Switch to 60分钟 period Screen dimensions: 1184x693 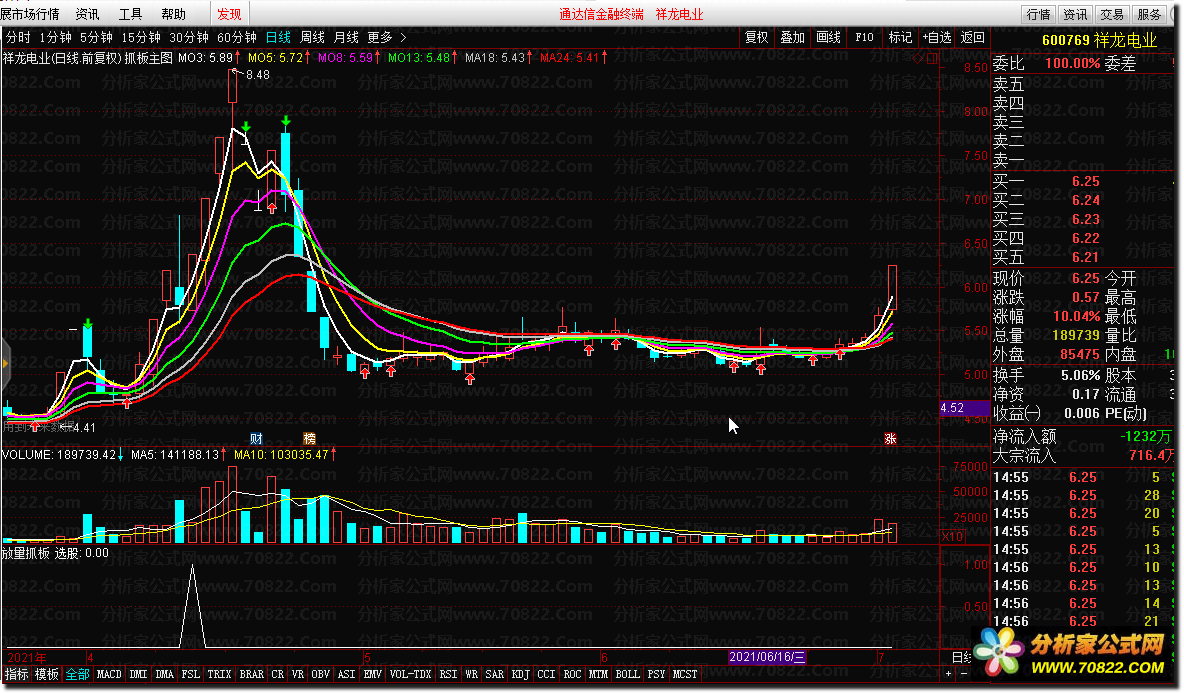[236, 37]
